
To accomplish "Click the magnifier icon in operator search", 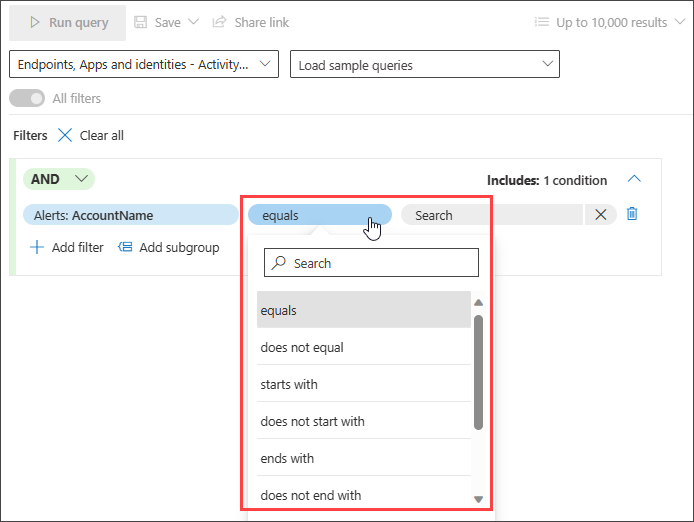I will point(278,263).
